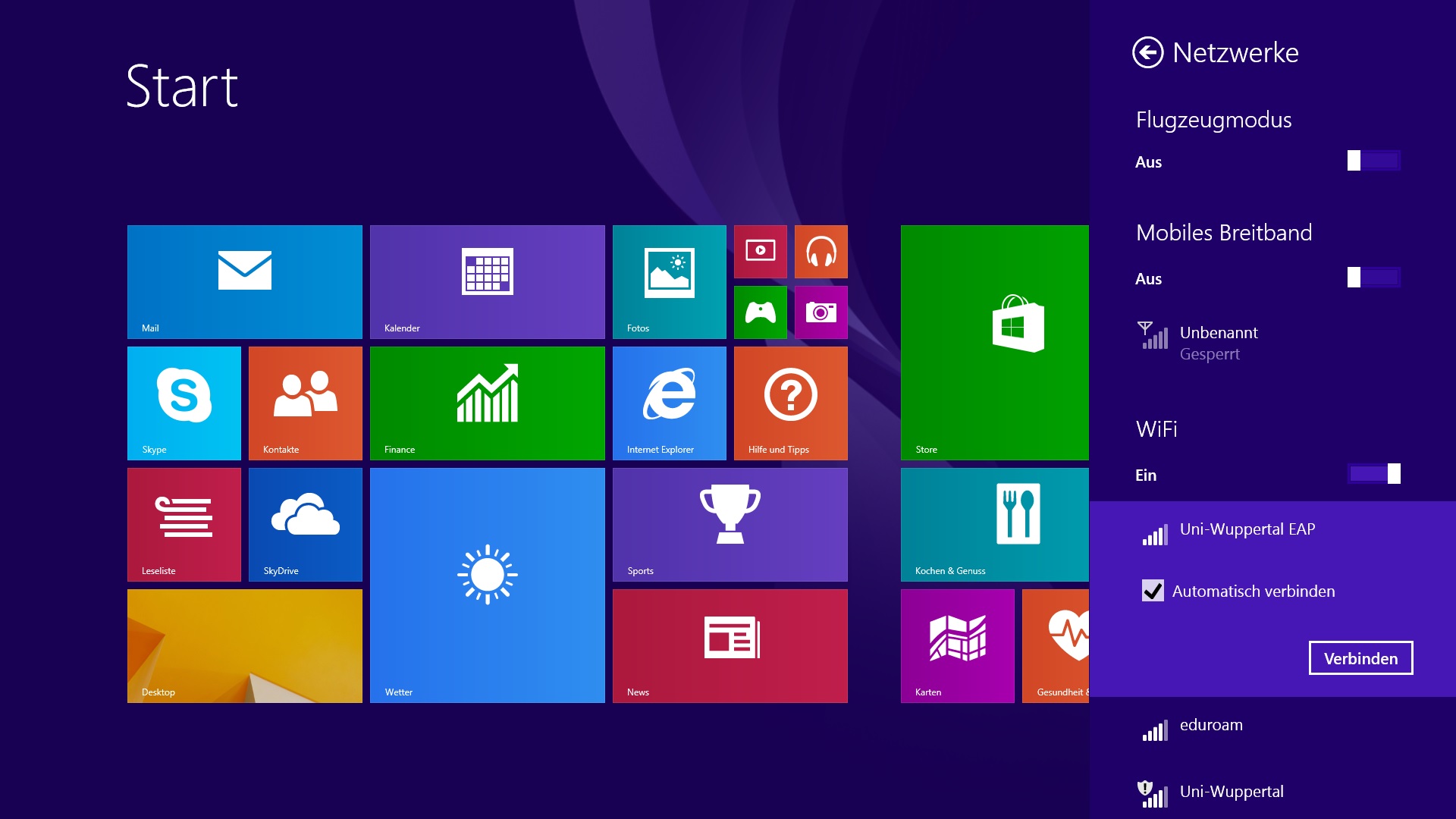The height and width of the screenshot is (819, 1456).
Task: Open the Kalender tile
Action: coord(488,282)
